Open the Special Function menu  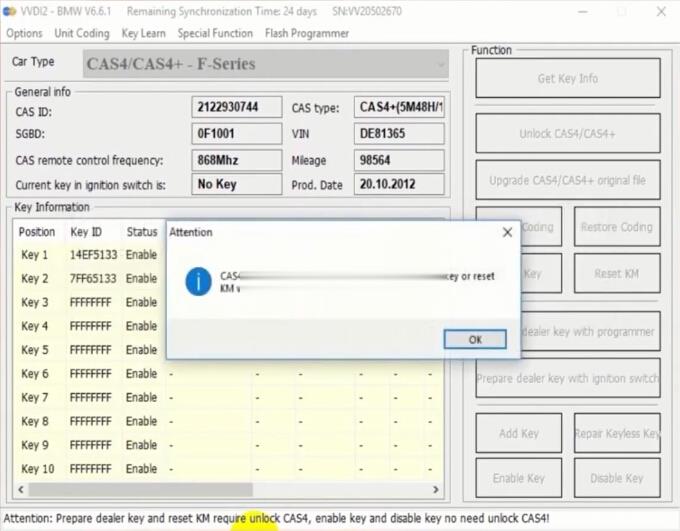(x=215, y=33)
